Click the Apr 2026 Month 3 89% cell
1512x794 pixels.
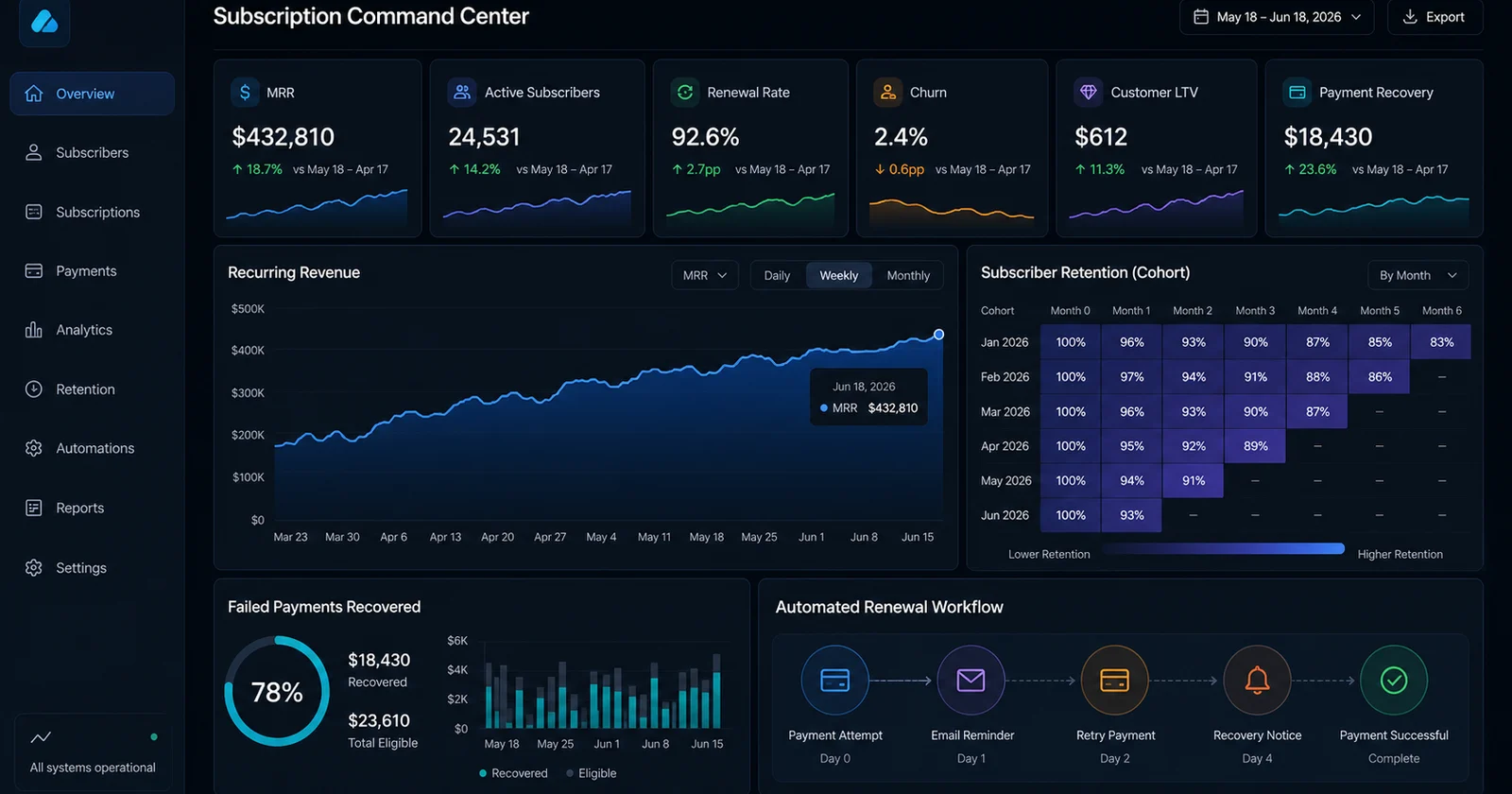[1256, 445]
